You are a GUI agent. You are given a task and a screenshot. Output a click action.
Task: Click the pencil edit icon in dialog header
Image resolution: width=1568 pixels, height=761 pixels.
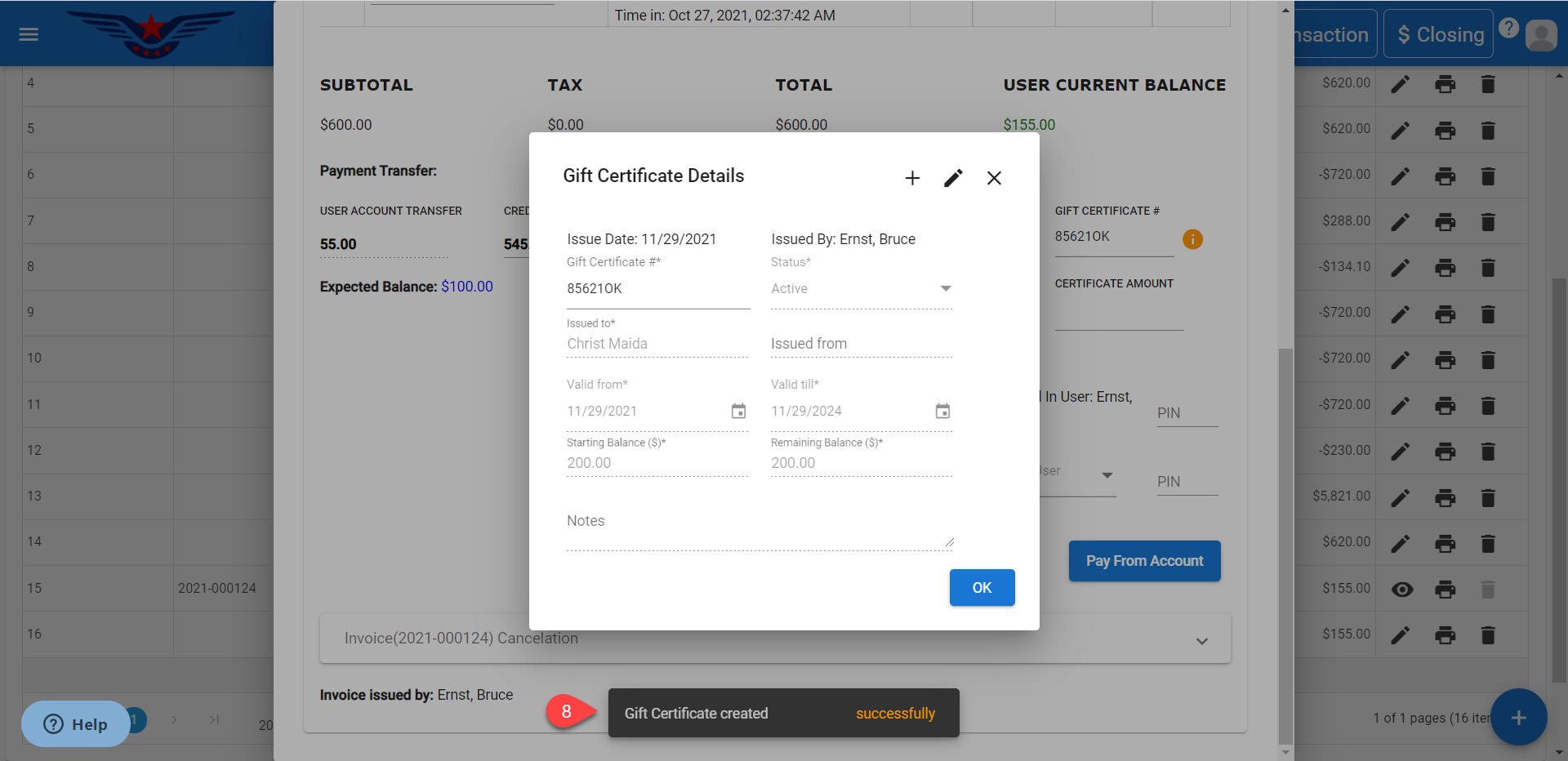[x=953, y=178]
